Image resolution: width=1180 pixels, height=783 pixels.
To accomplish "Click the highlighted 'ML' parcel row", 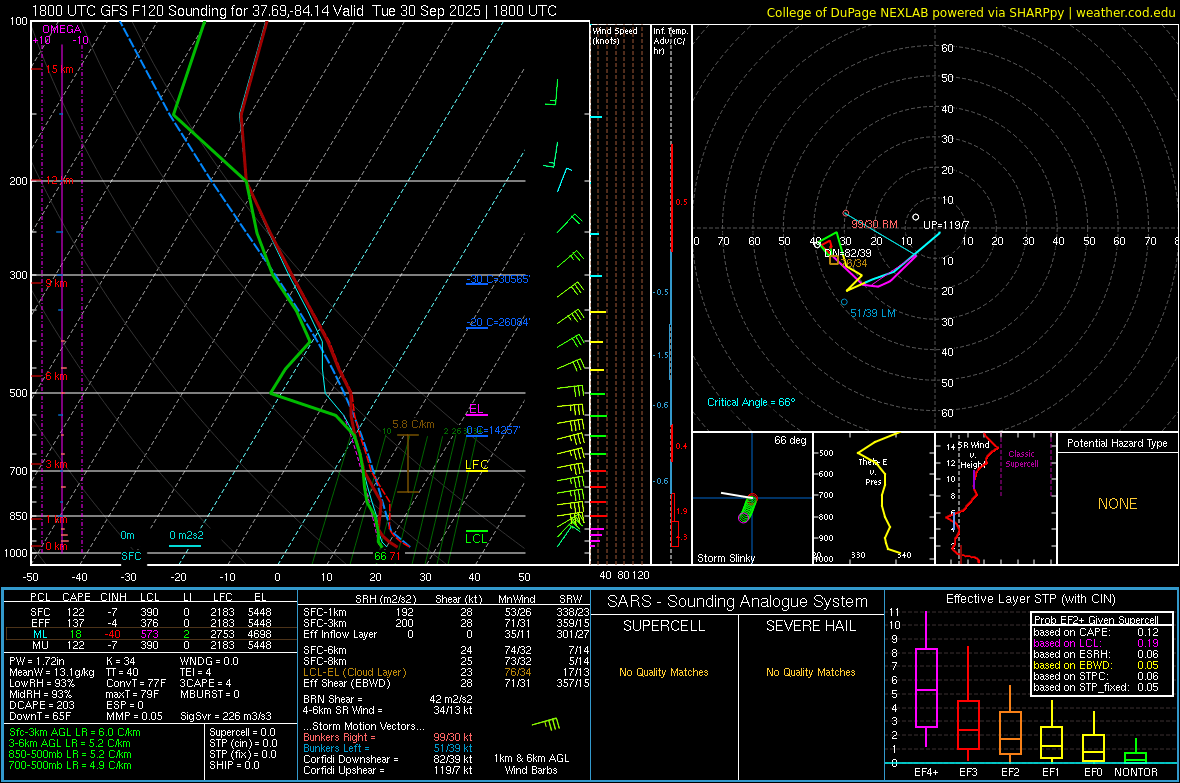I will coord(149,634).
